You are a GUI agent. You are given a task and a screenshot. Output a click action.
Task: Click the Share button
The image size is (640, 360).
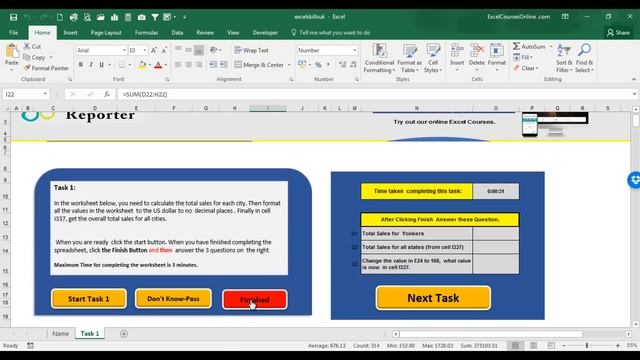point(618,33)
